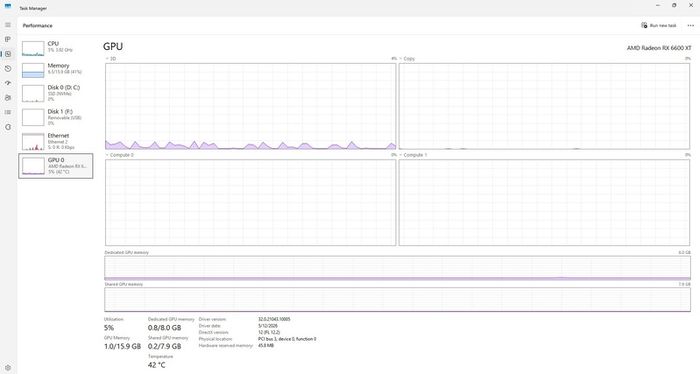Click the Compute 0 graph area

coord(250,202)
